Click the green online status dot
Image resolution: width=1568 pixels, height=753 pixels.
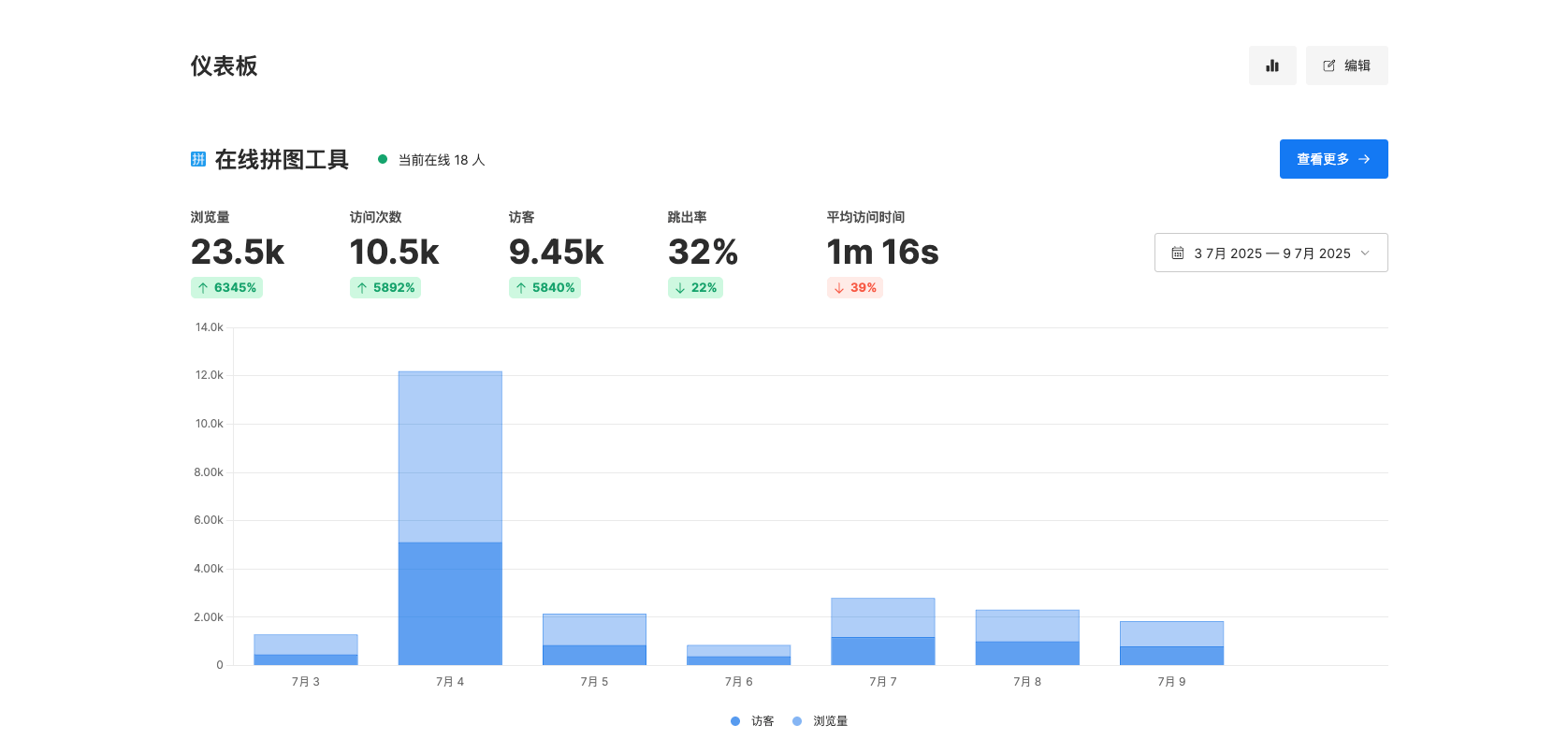click(383, 159)
